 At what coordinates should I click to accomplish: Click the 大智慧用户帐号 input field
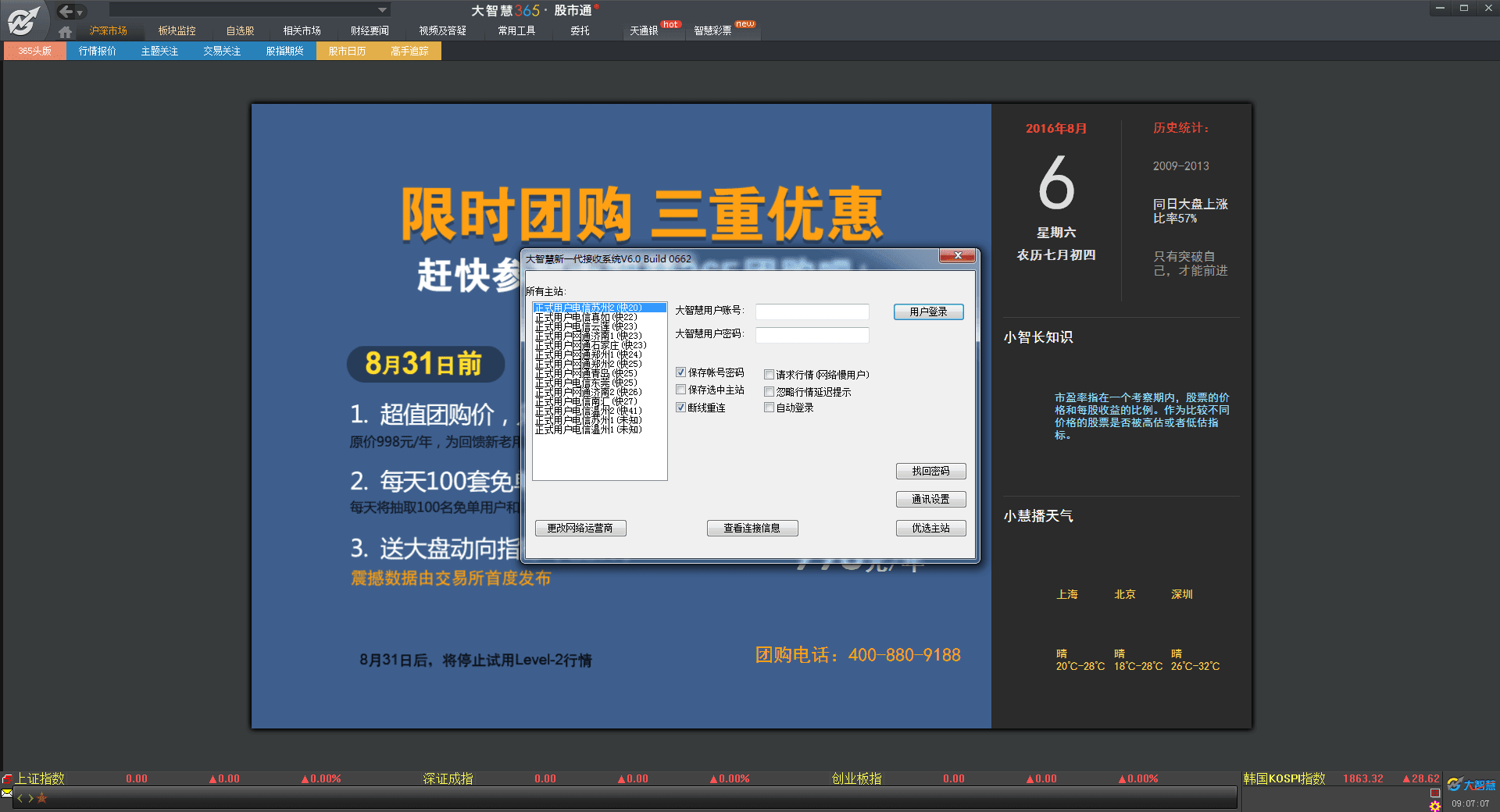coord(812,312)
